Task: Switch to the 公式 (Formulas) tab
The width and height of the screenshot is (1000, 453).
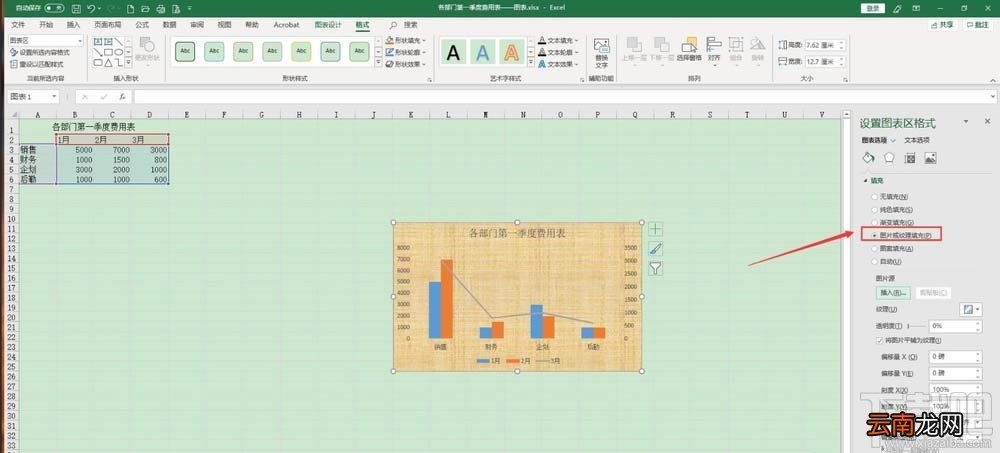Action: click(x=142, y=25)
